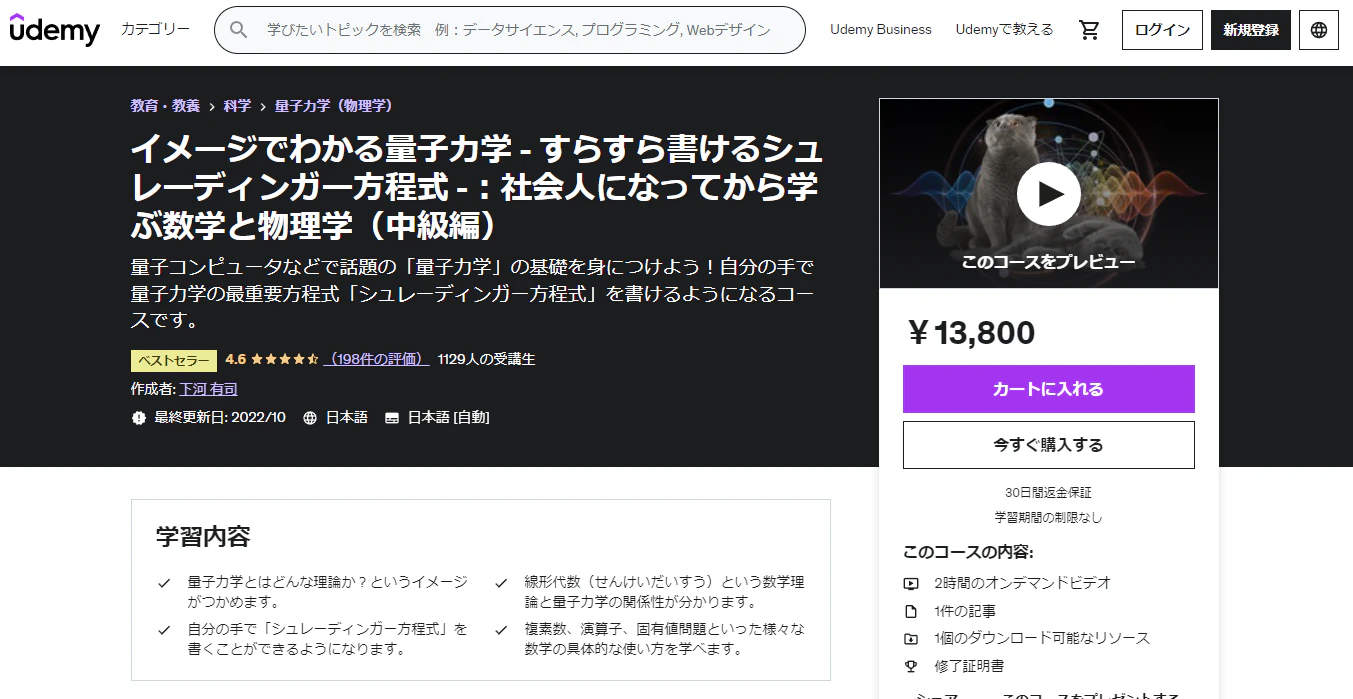The image size is (1353, 699).
Task: Click the 学習内容 heading
Action: point(203,536)
